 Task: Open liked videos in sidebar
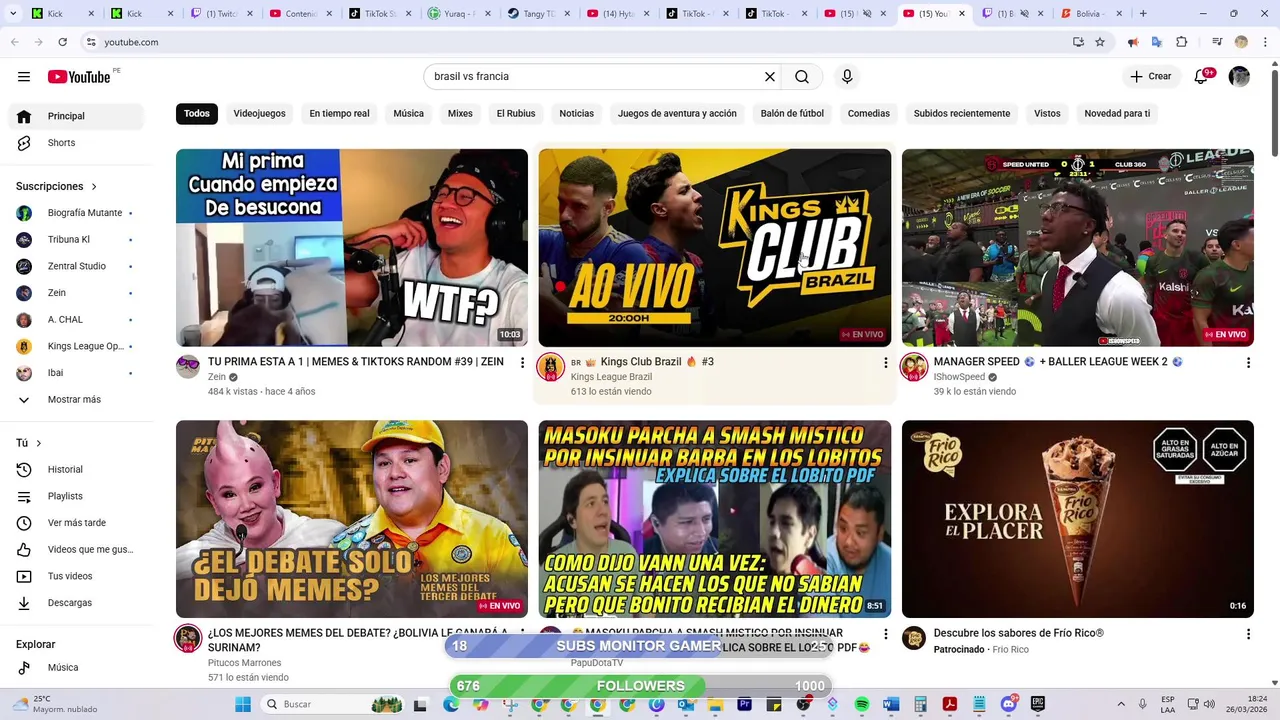76,549
